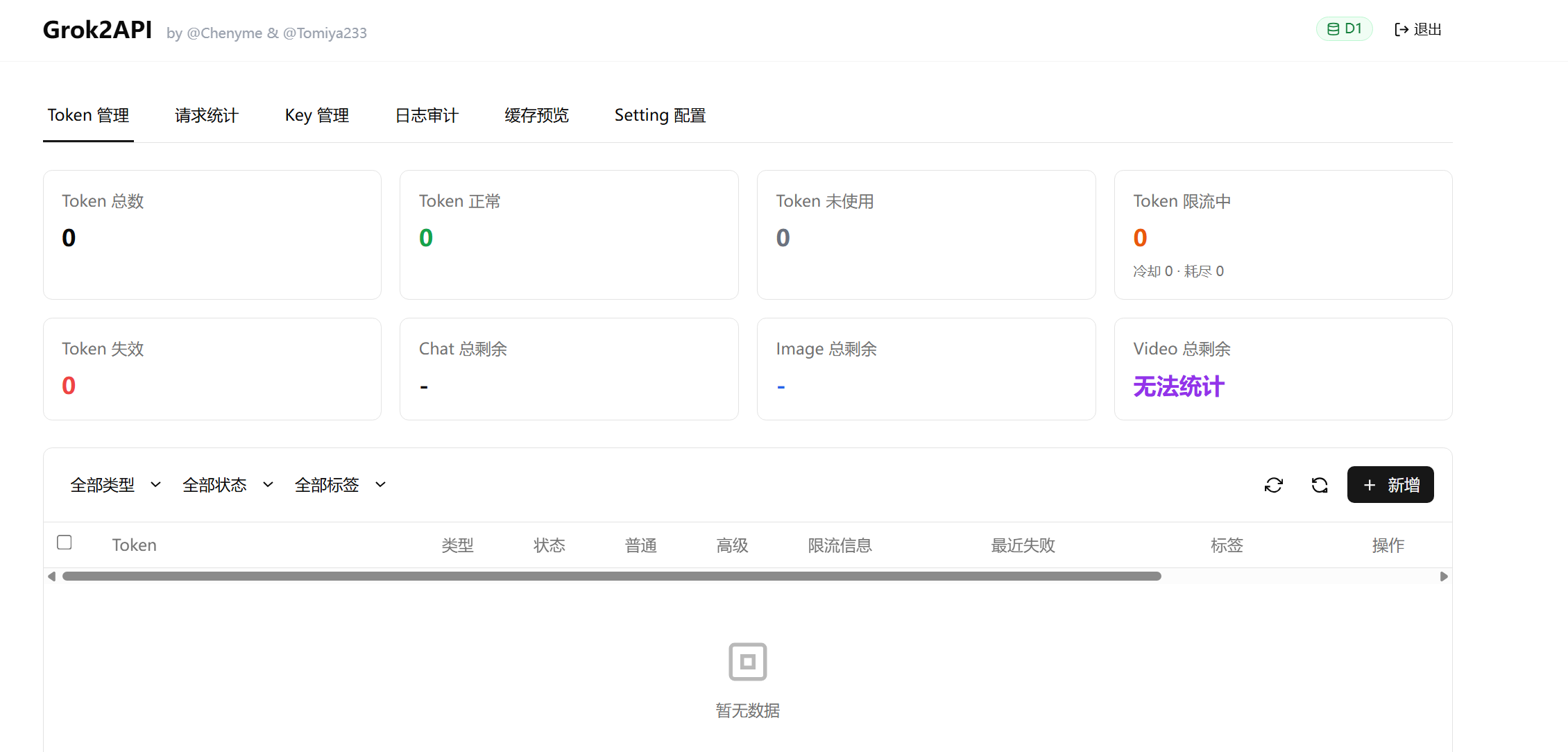Click the sync icon with two separate arrows

click(x=1274, y=485)
